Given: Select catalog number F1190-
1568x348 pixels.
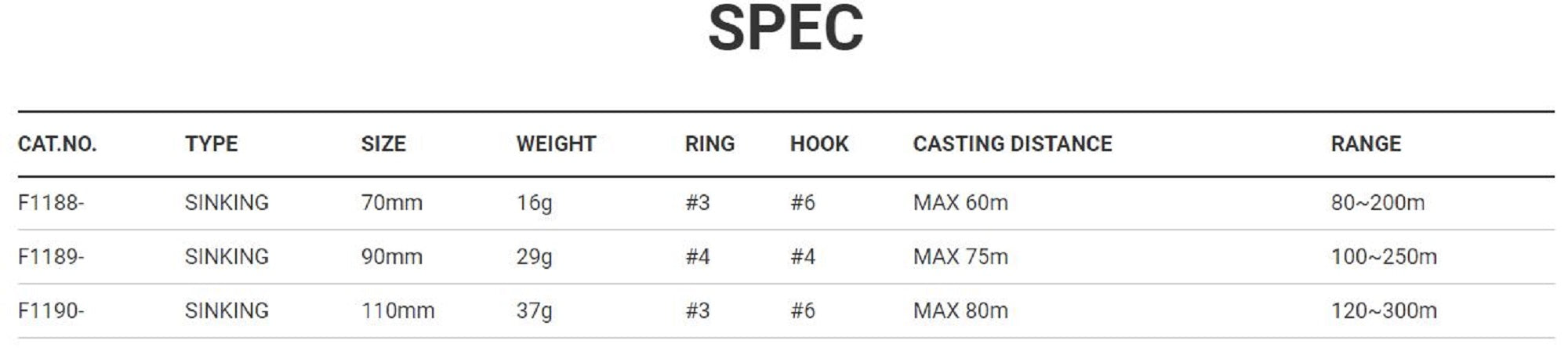Looking at the screenshot, I should point(51,311).
